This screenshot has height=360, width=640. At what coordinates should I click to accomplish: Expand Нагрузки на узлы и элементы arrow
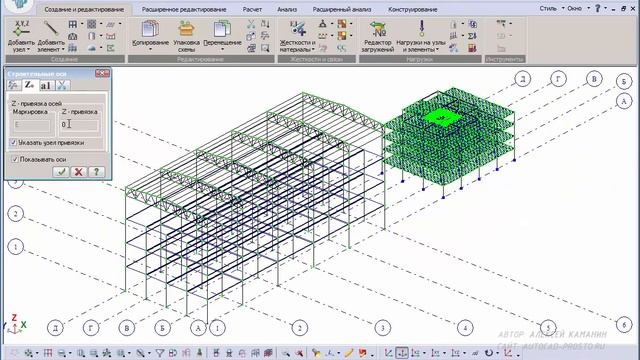tap(437, 50)
